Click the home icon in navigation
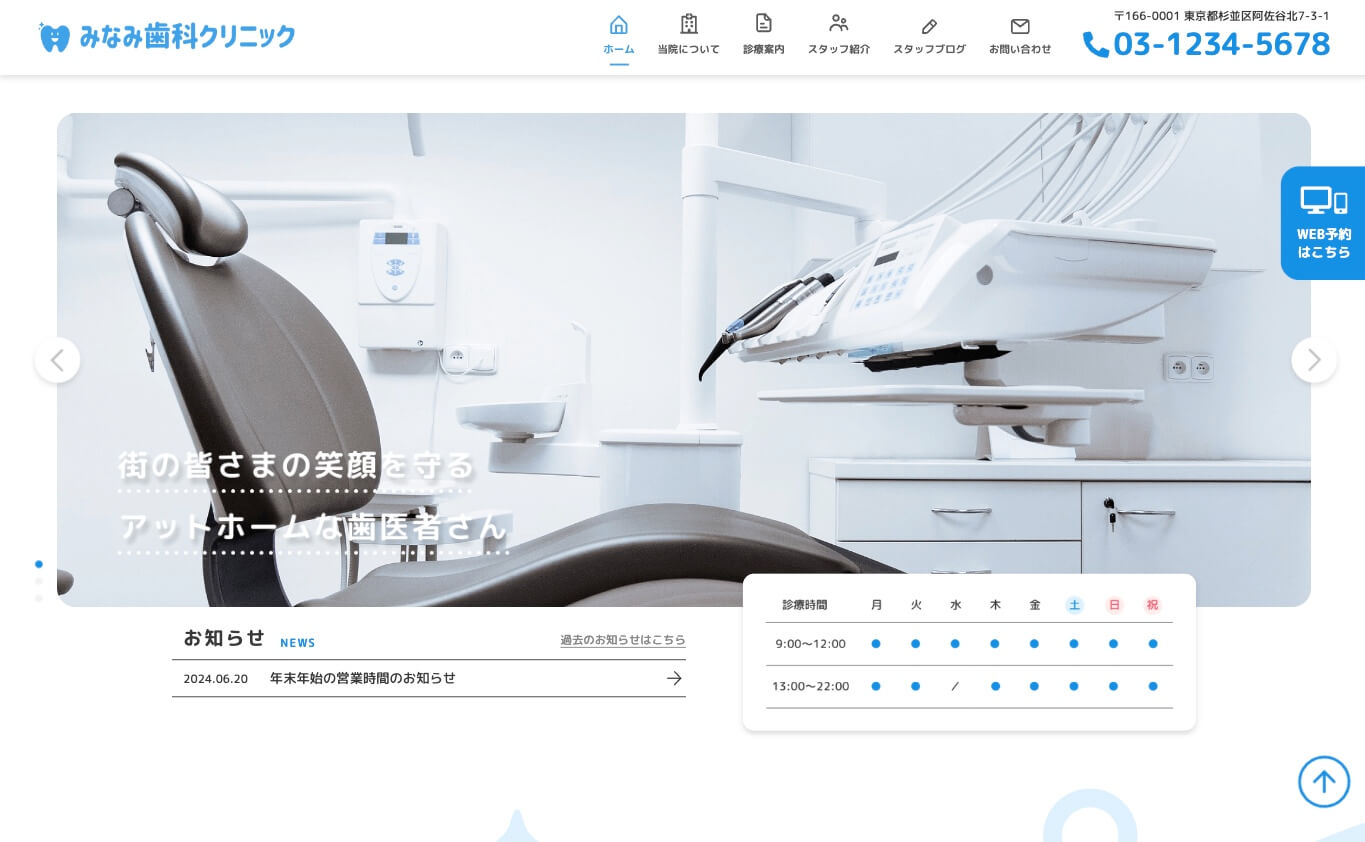1365x842 pixels. 619,25
